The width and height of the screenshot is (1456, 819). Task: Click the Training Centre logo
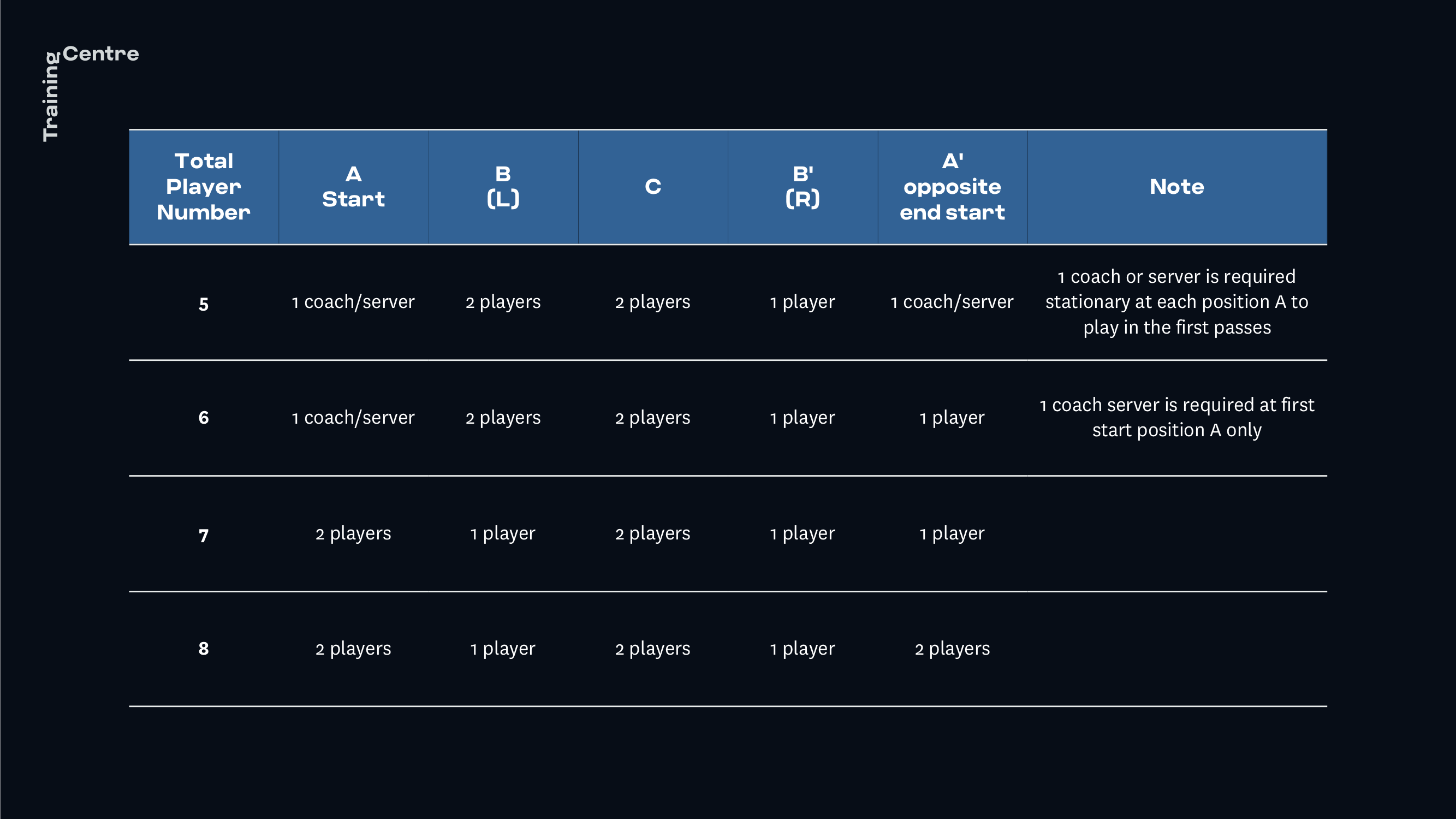(x=91, y=93)
